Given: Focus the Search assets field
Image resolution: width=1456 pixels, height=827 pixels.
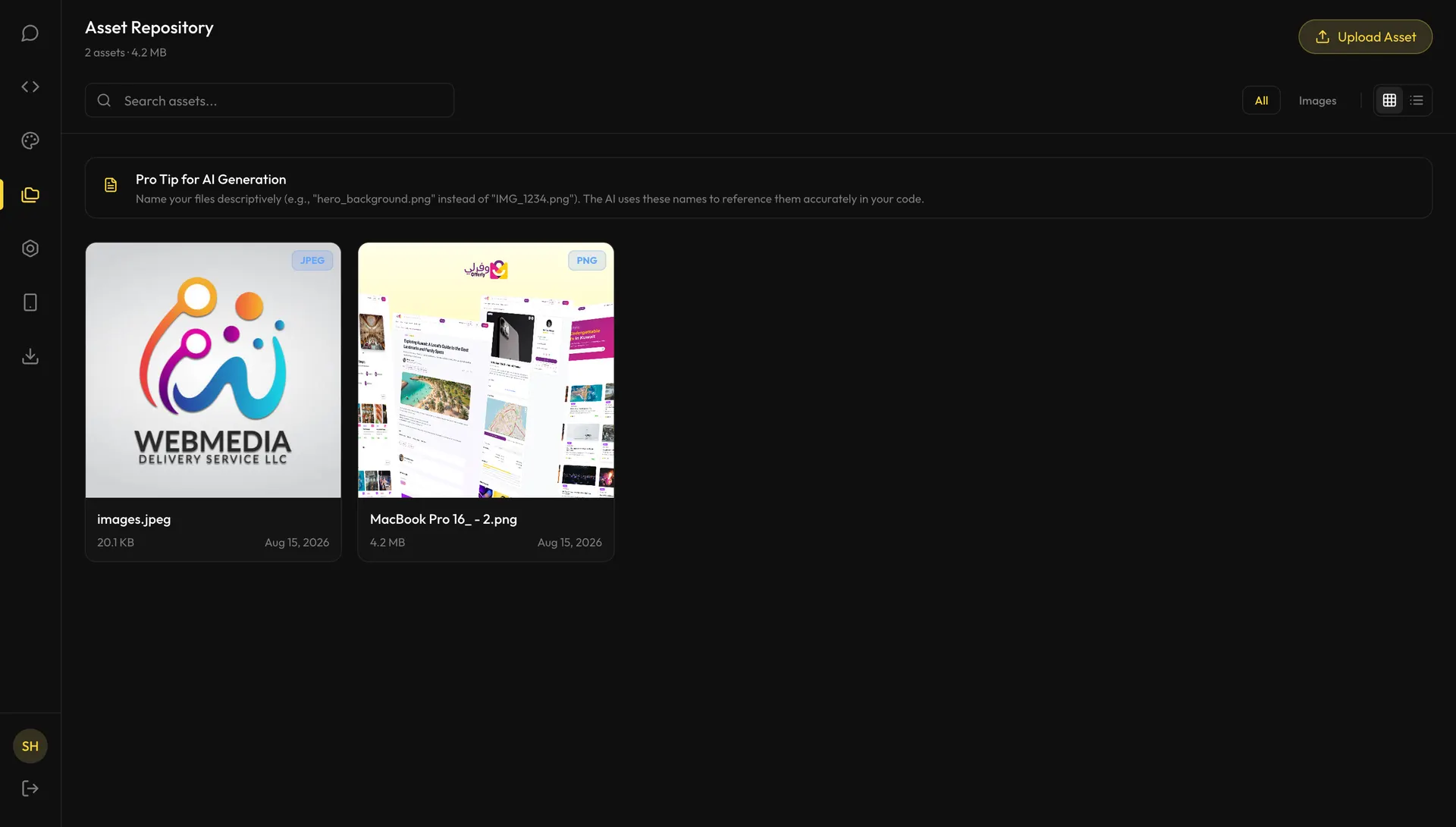Looking at the screenshot, I should 269,100.
